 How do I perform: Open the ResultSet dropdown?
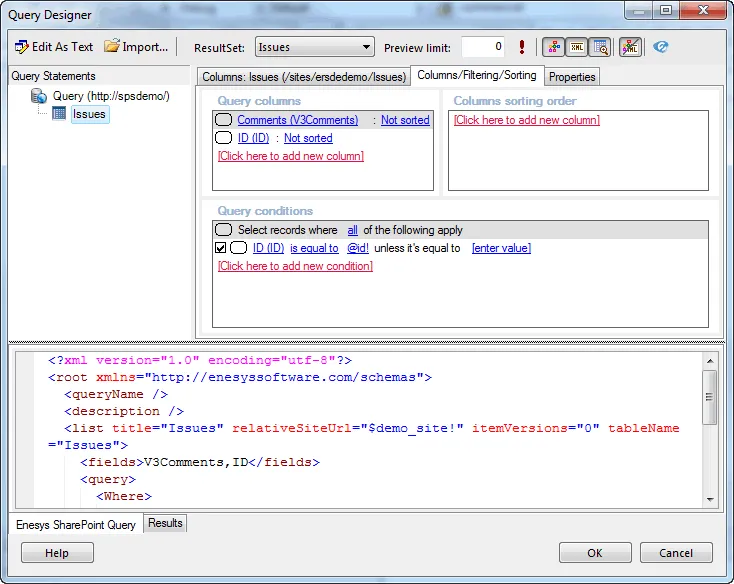314,47
